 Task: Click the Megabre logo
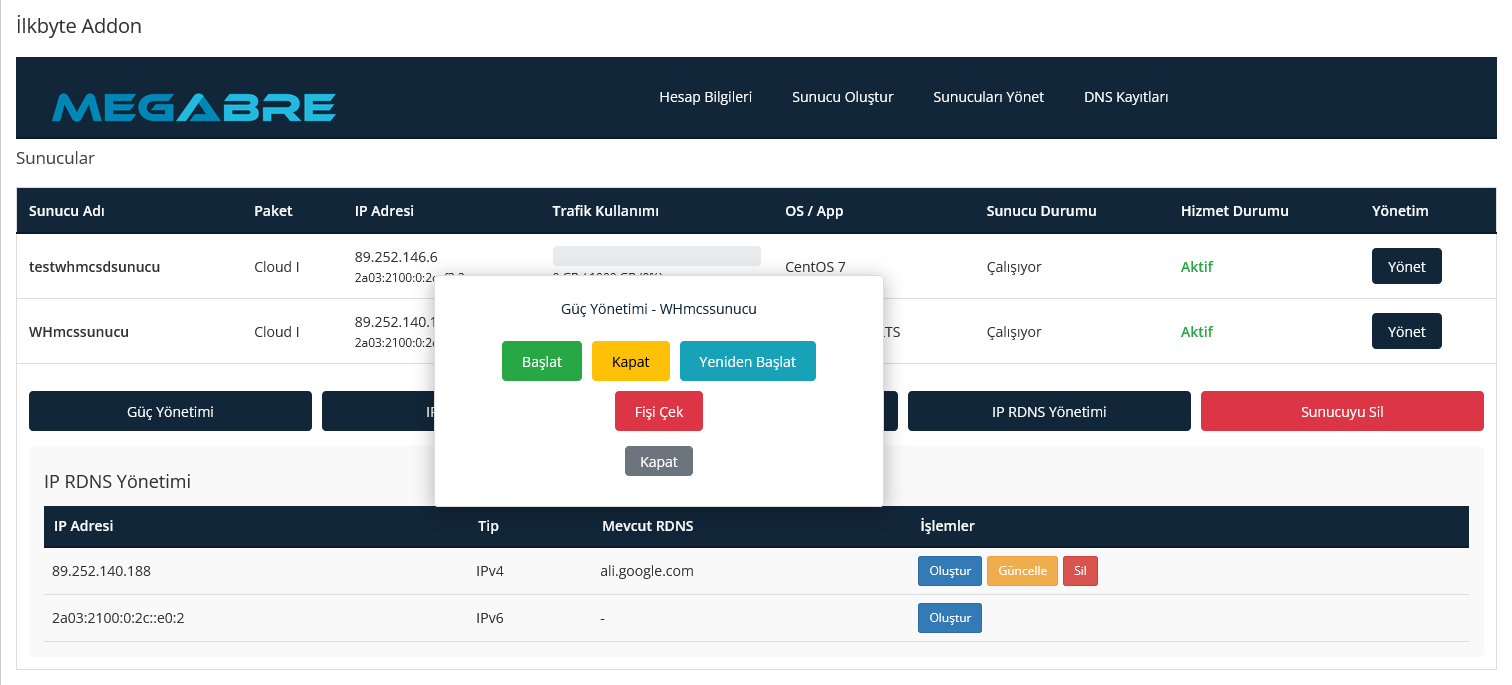pos(193,106)
